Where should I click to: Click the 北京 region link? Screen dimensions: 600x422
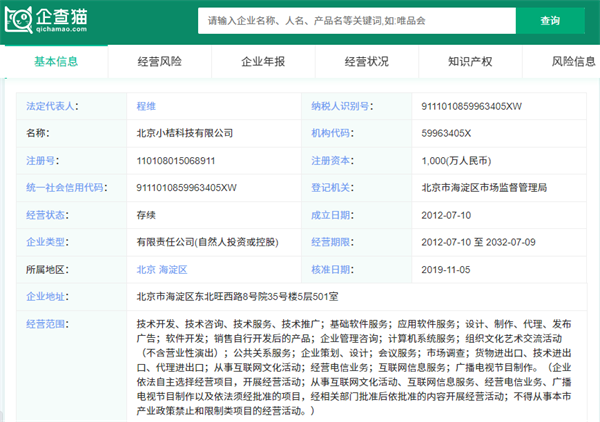147,269
